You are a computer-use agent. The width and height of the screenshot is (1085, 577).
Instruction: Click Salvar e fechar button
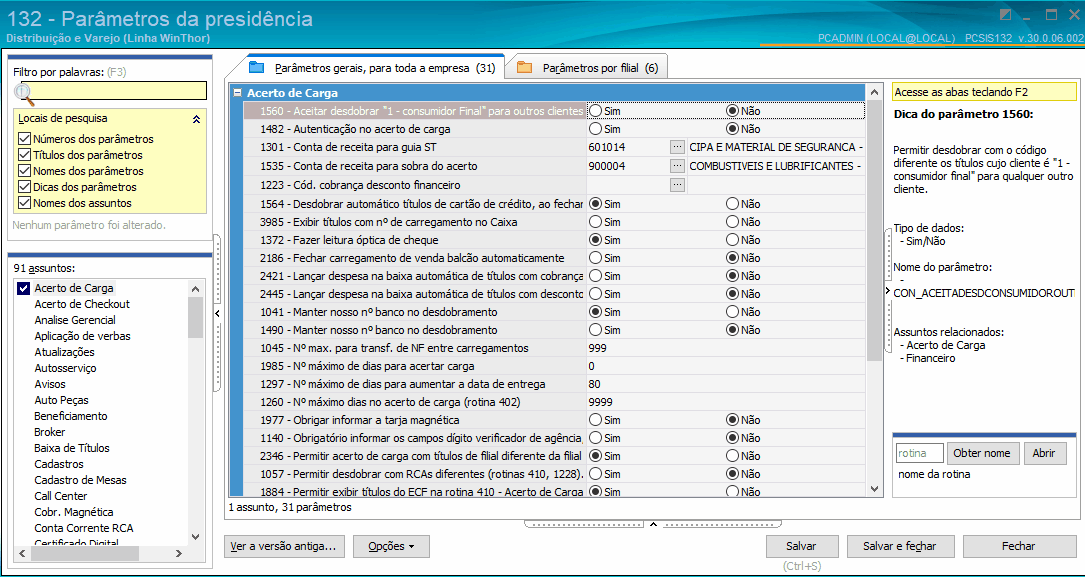pyautogui.click(x=900, y=547)
